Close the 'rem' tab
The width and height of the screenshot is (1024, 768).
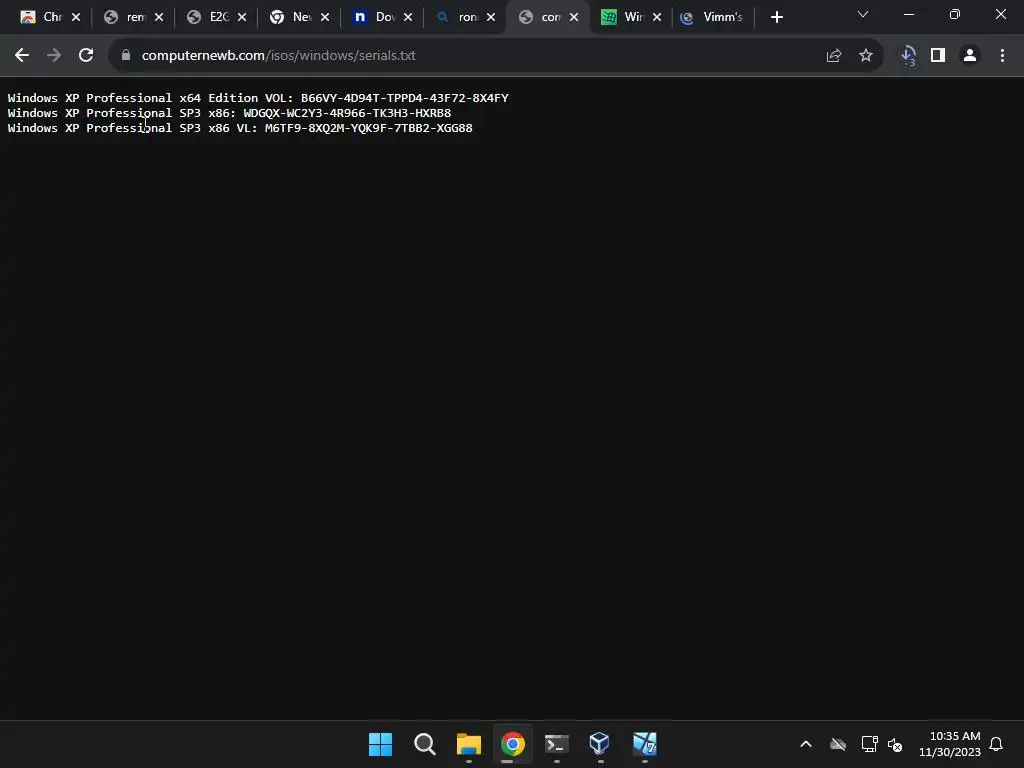pos(159,17)
